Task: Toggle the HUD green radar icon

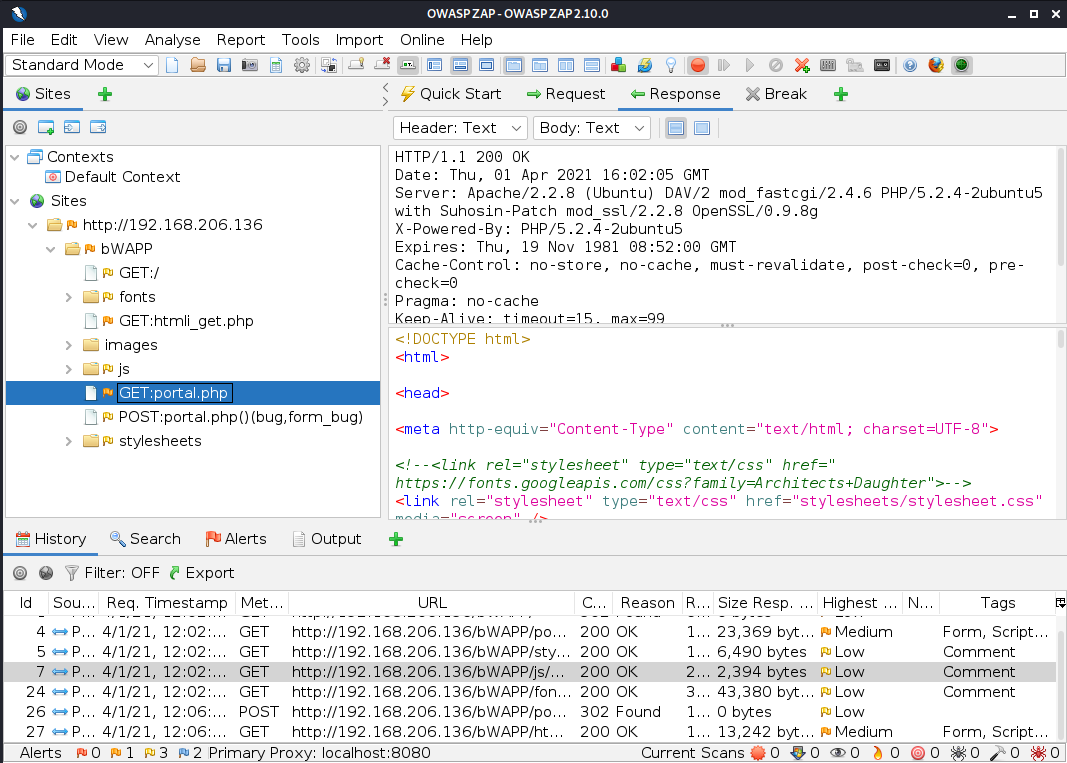Action: pos(962,65)
